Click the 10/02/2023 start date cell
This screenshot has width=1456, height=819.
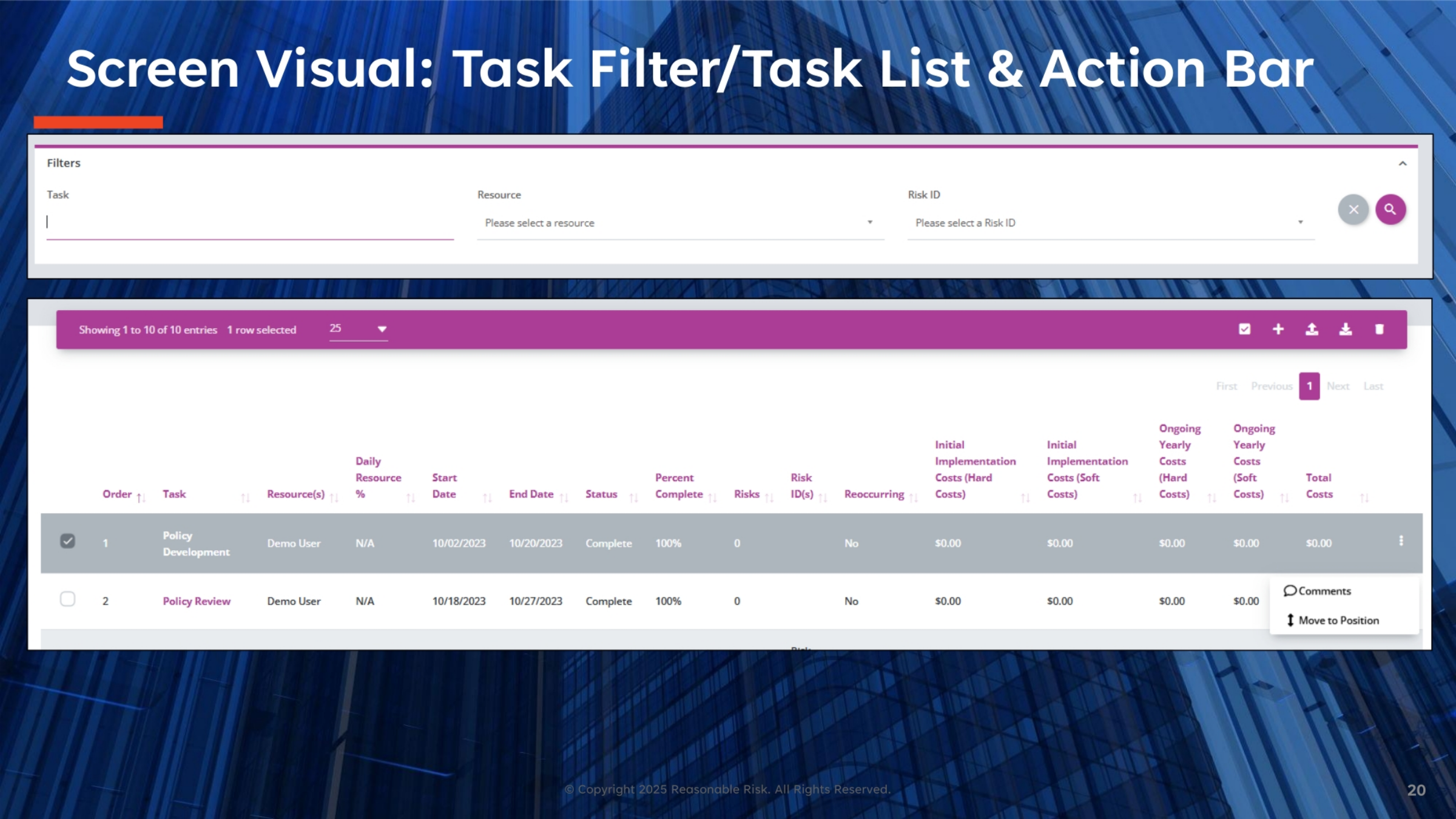tap(459, 544)
